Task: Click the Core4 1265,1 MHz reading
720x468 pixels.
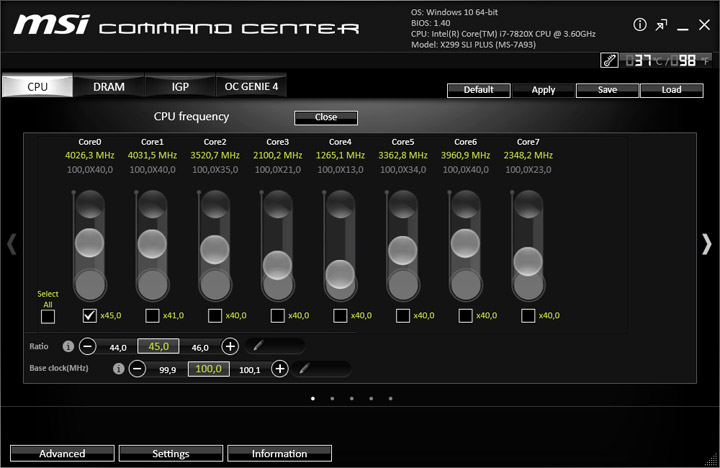Action: tap(340, 156)
